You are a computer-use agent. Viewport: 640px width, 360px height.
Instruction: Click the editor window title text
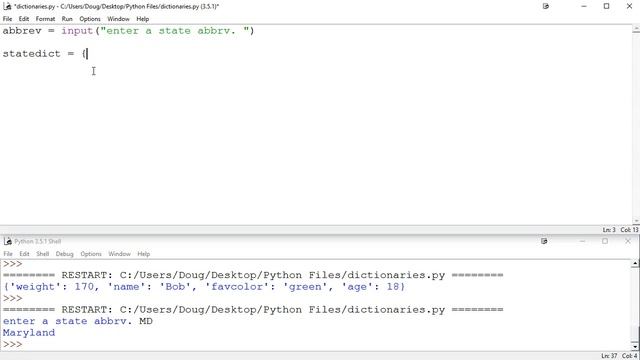116,6
